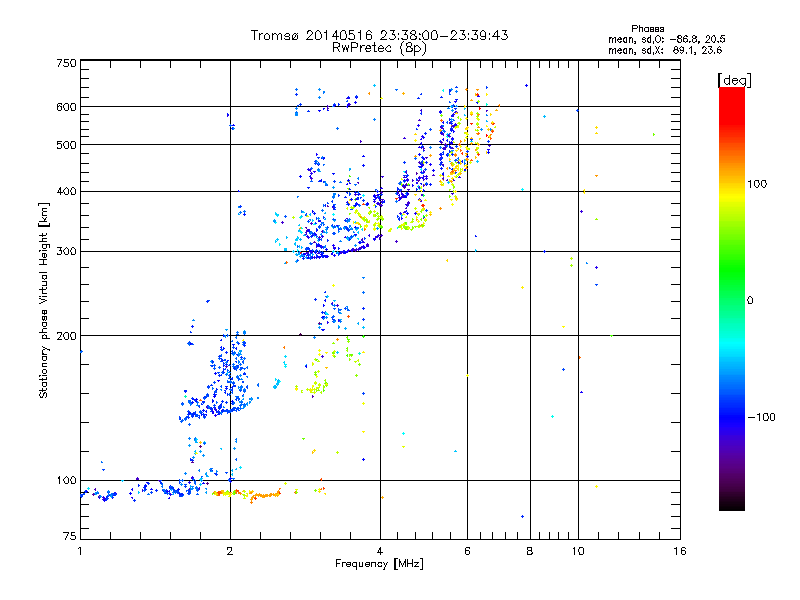Select the 'mean, sd,O: -86.8, 20.5' text
The width and height of the screenshot is (800, 600).
click(667, 39)
